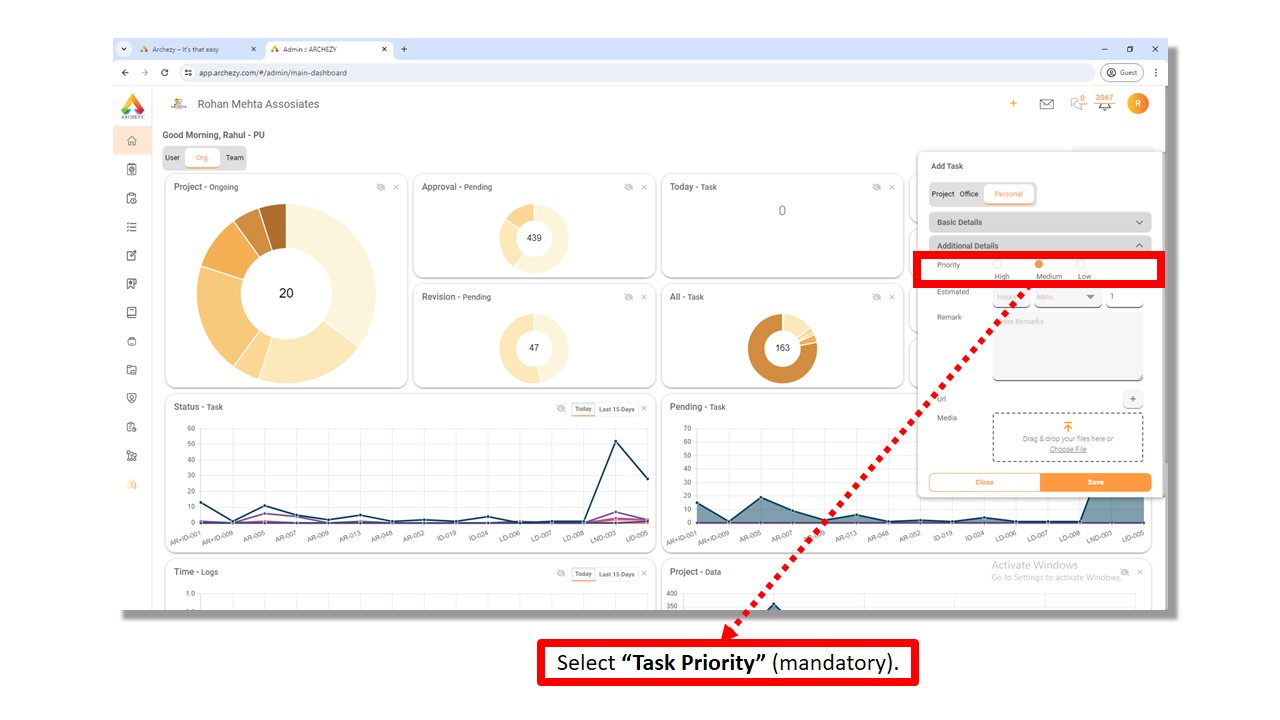This screenshot has width=1280, height=720.
Task: Click the orange plus icon in header
Action: pyautogui.click(x=1013, y=103)
